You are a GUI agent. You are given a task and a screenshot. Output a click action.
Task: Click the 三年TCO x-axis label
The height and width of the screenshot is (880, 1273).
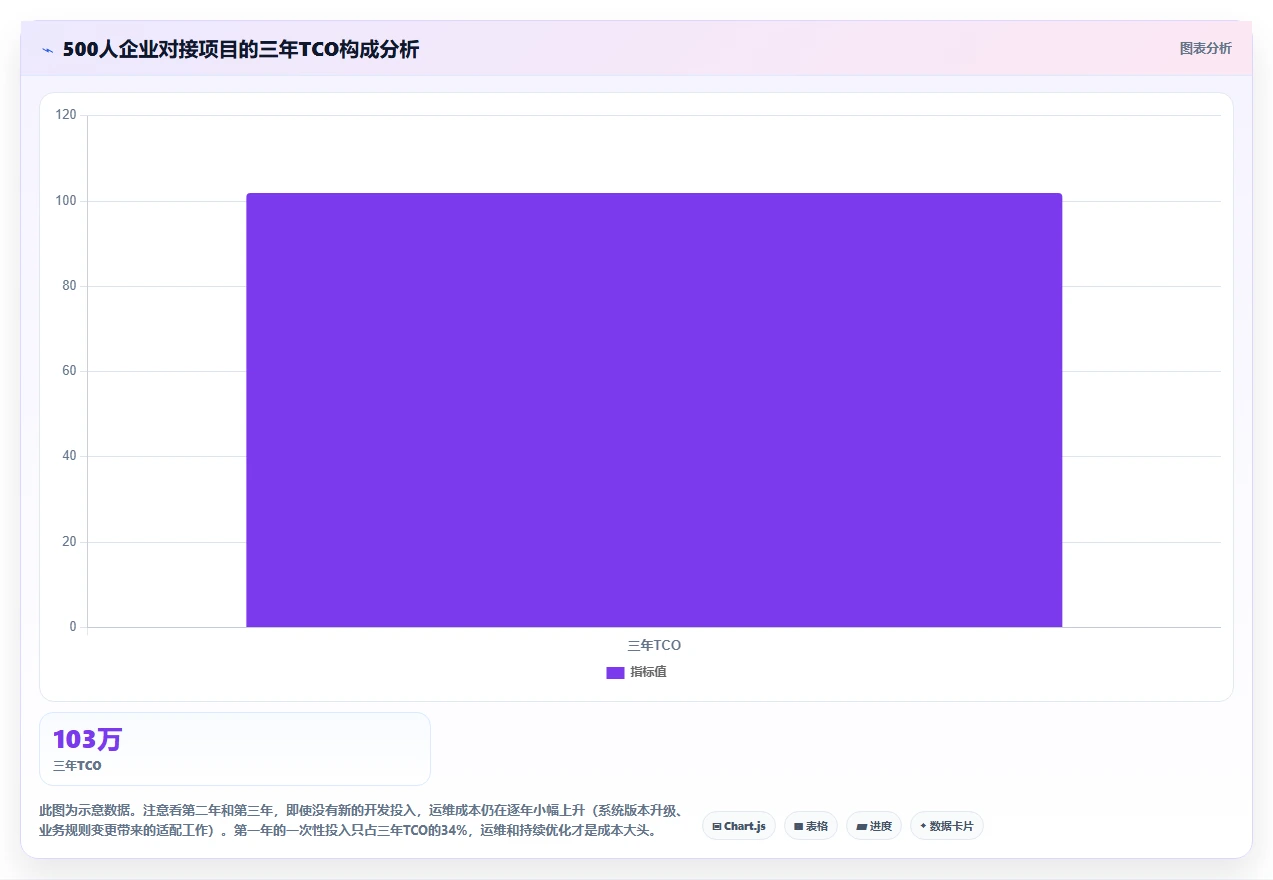(x=654, y=645)
